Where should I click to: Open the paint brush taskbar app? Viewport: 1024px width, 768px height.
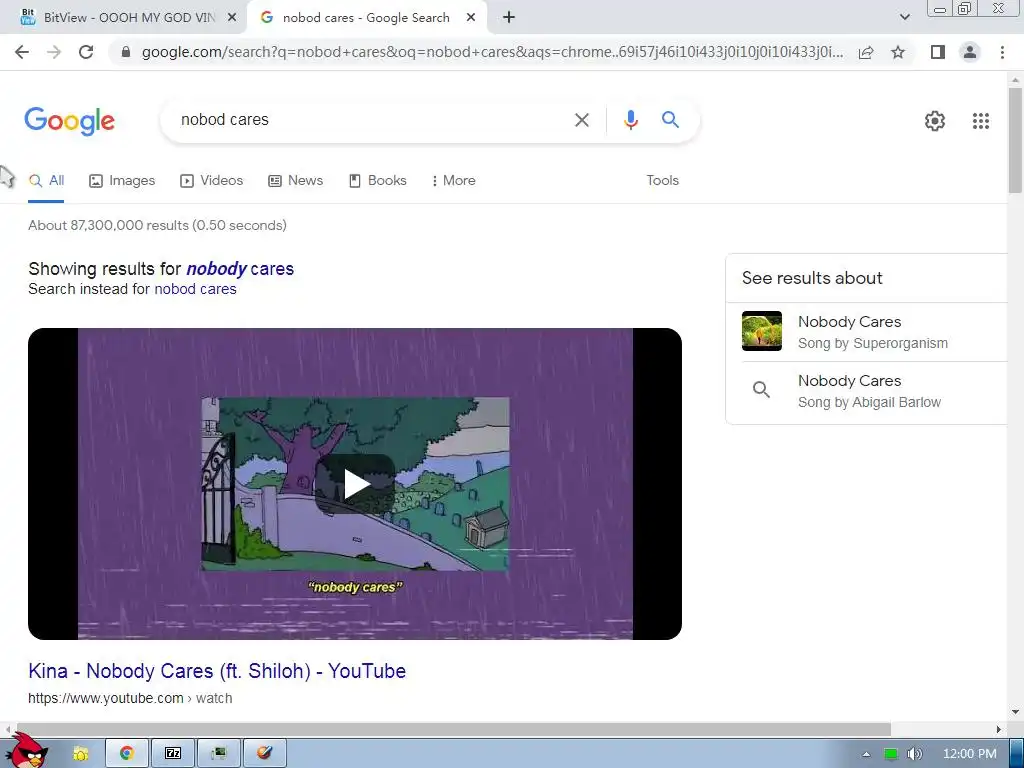264,753
